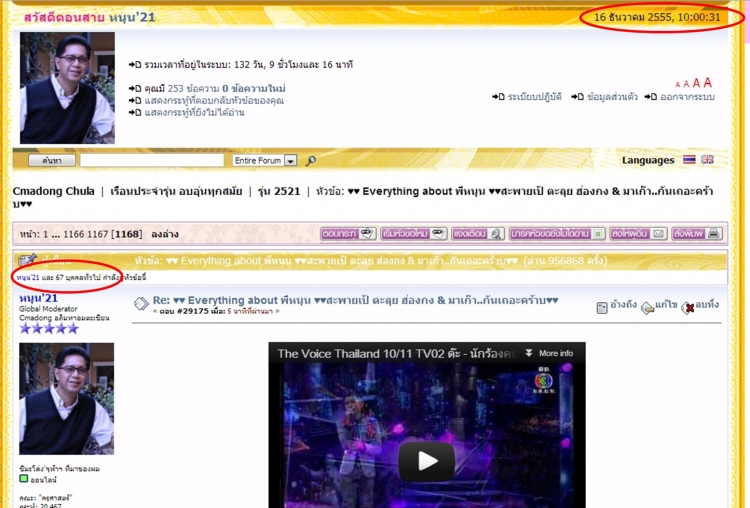Click the Global Moderator label
Image resolution: width=750 pixels, height=508 pixels.
[48, 309]
